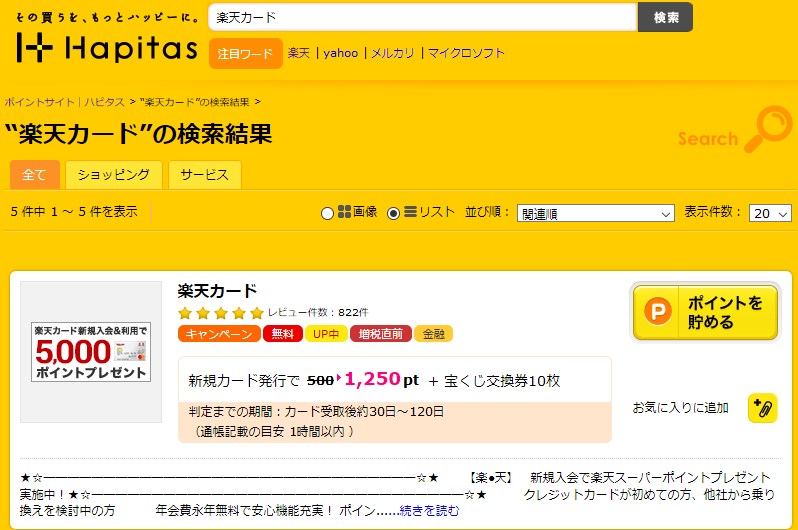Click the grid image view icon
The height and width of the screenshot is (530, 798).
coord(345,212)
